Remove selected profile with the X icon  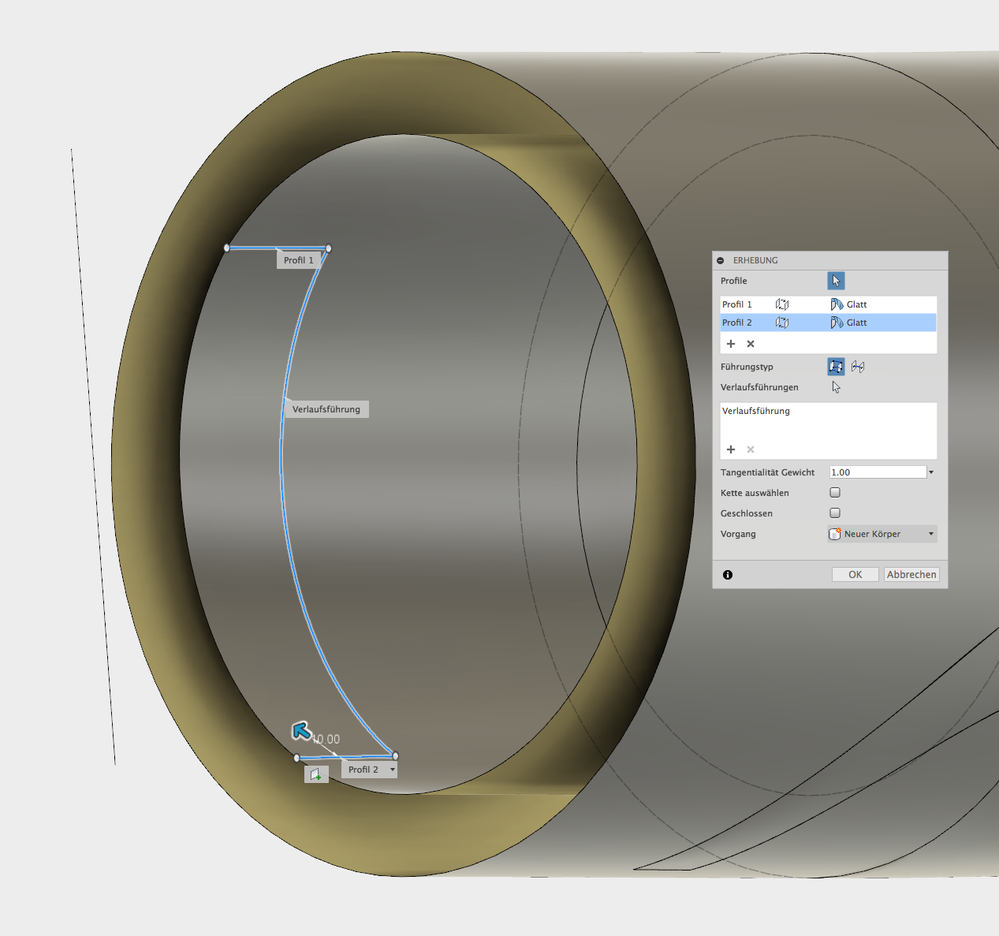(751, 343)
